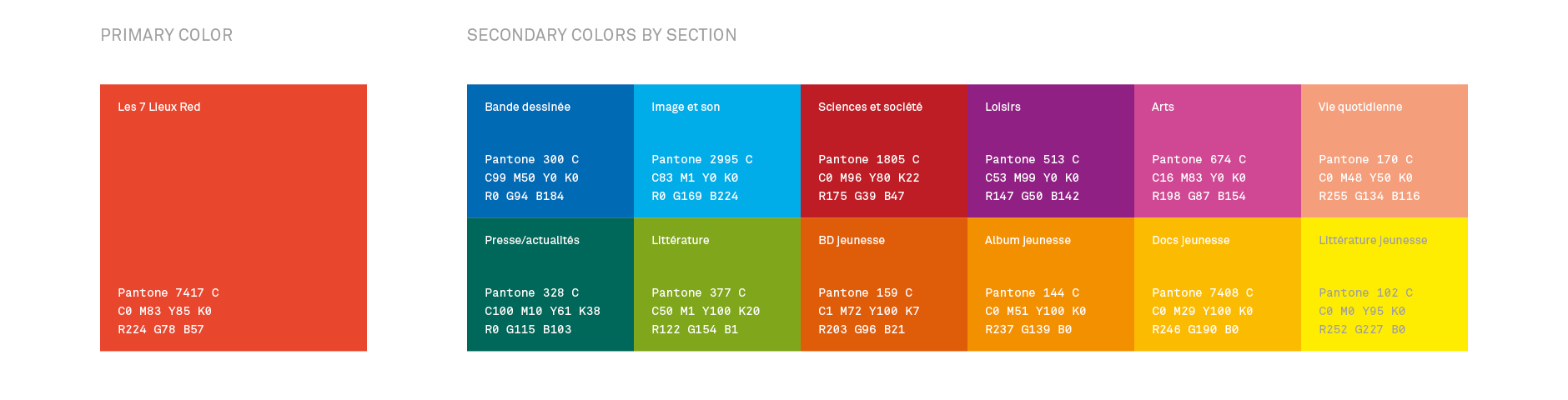Choose the Littérature green swatch
This screenshot has width=1568, height=400.
point(717,267)
